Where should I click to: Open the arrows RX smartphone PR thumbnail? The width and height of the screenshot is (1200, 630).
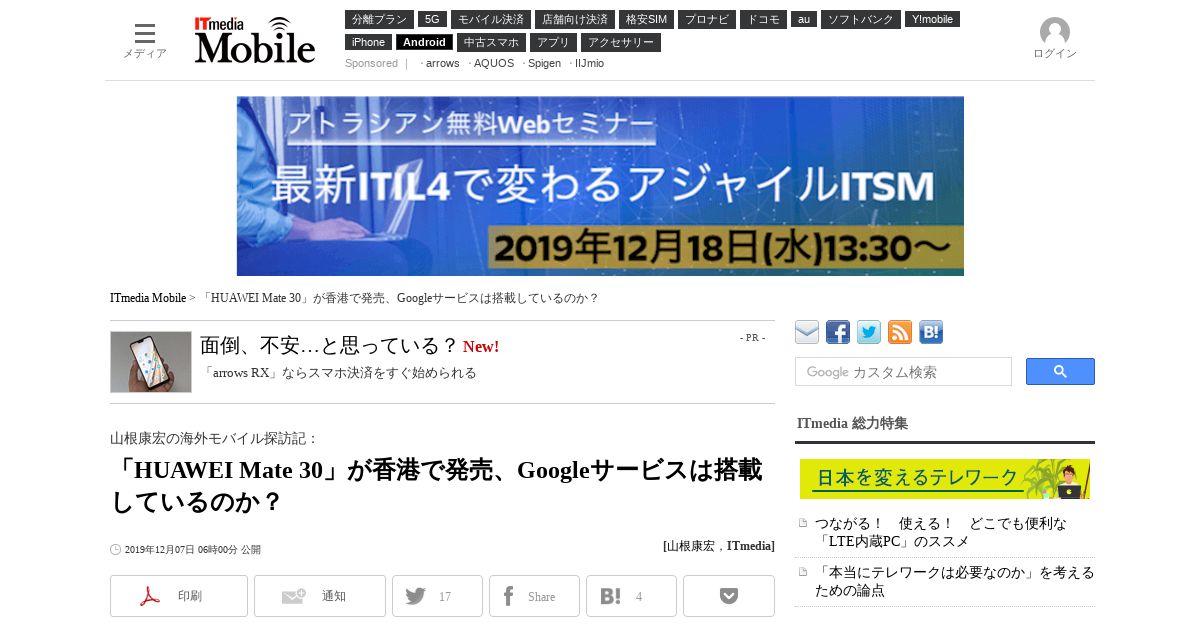(x=151, y=362)
